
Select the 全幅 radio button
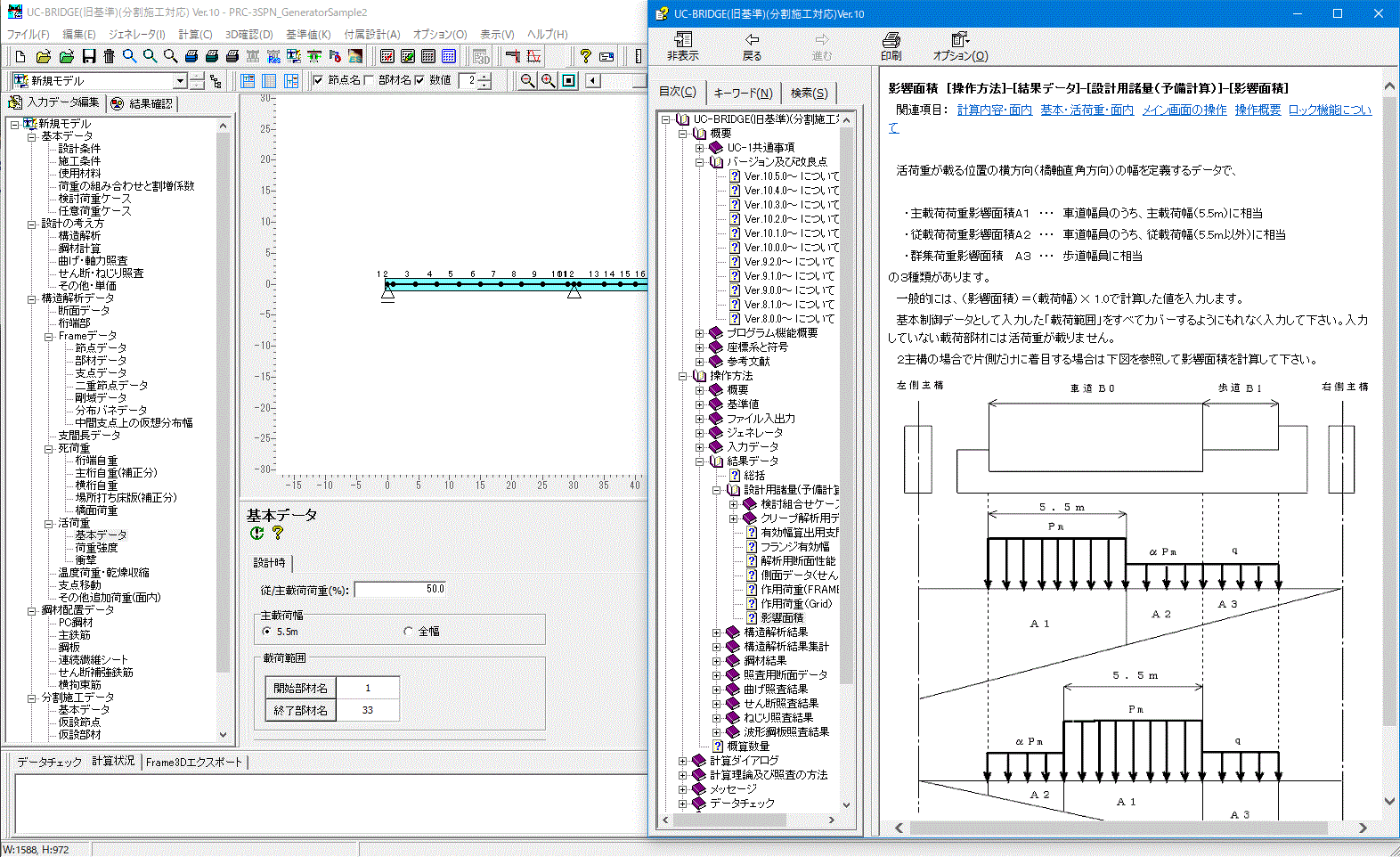(x=408, y=631)
